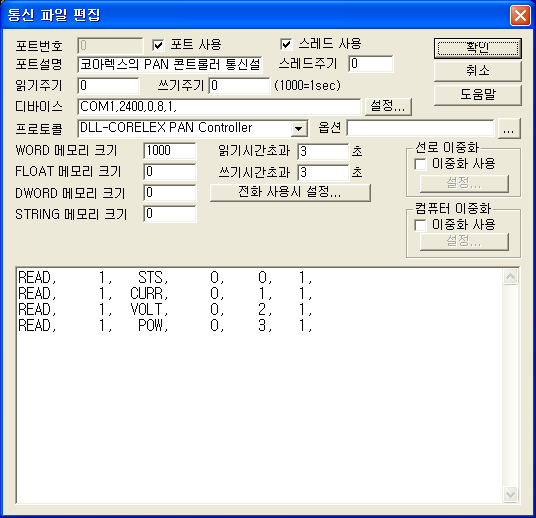Viewport: 536px width, 518px height.
Task: Click the 취소 button
Action: (x=478, y=71)
